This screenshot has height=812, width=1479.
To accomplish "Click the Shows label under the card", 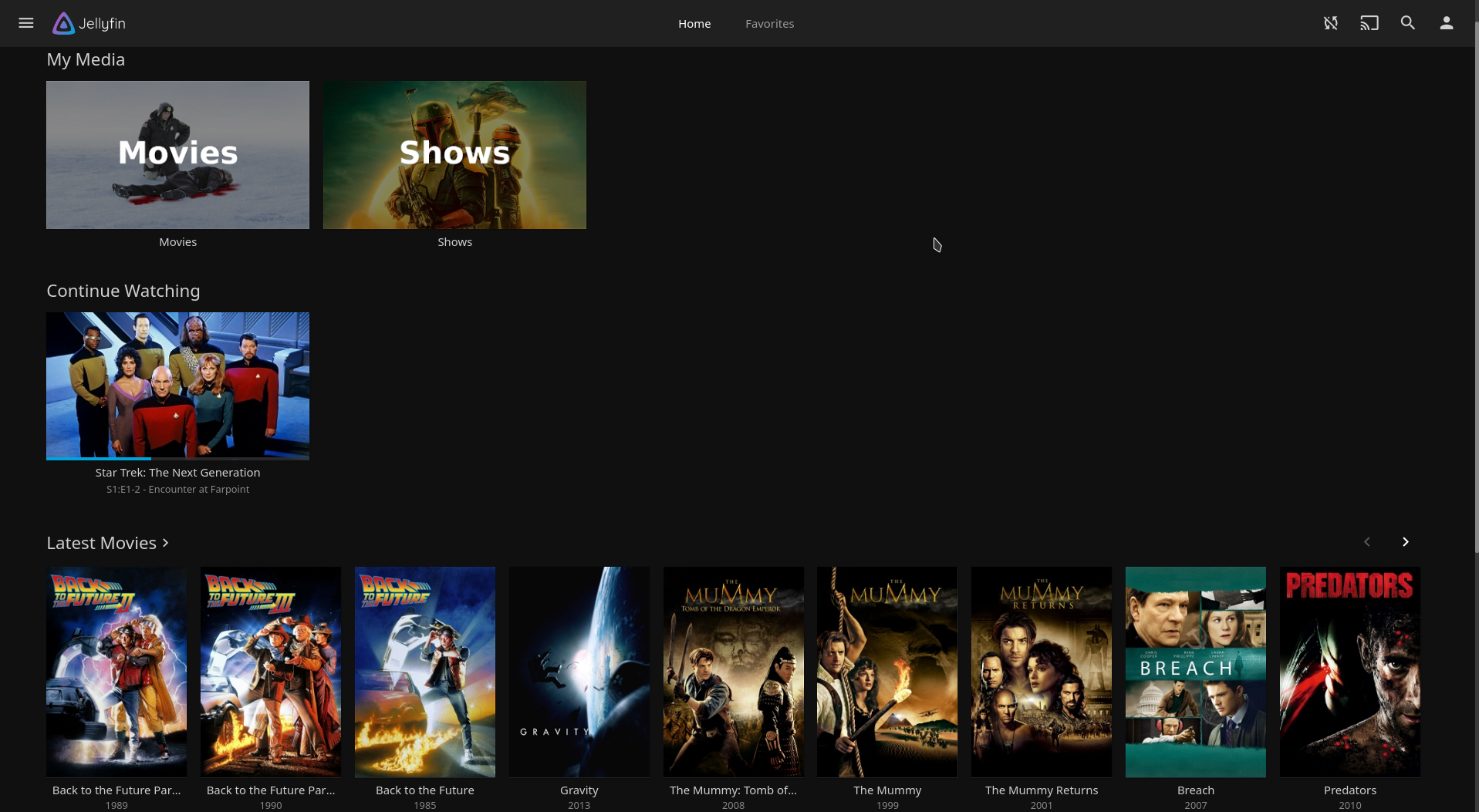I will [454, 242].
